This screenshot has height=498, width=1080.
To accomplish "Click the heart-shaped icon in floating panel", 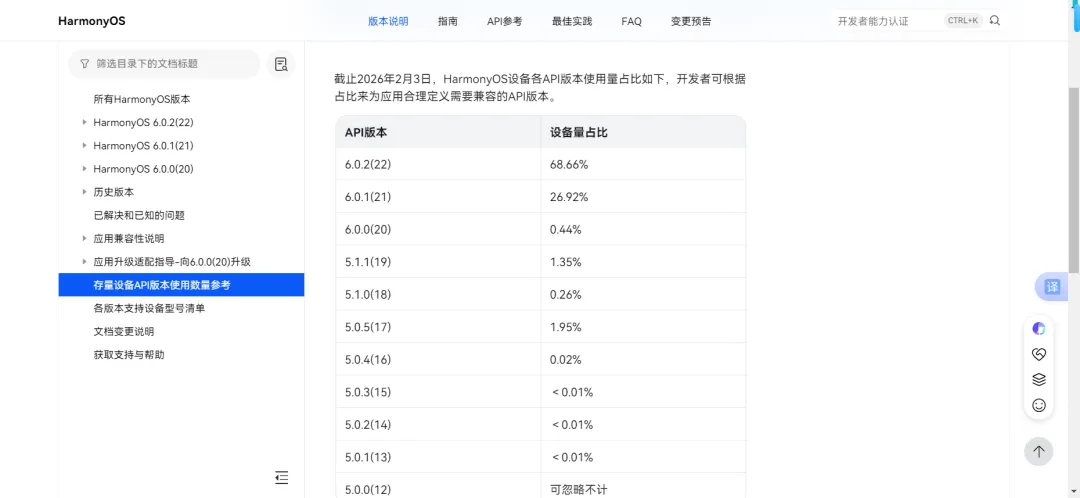I will (x=1039, y=354).
